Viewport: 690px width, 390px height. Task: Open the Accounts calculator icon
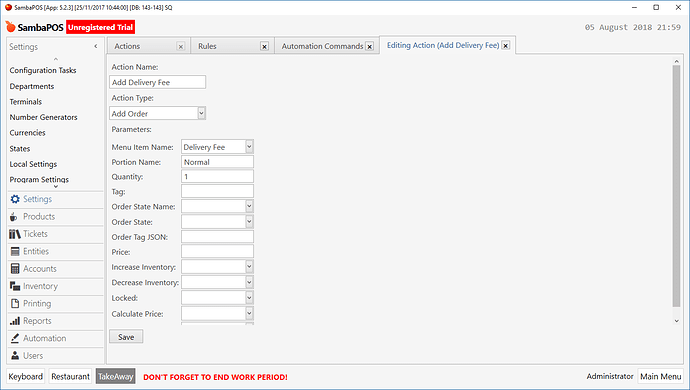click(x=15, y=269)
